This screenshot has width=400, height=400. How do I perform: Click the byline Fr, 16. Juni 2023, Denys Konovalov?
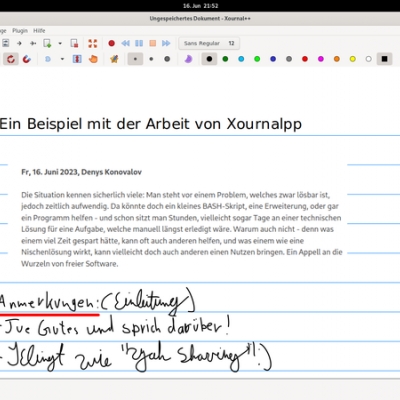(x=81, y=172)
